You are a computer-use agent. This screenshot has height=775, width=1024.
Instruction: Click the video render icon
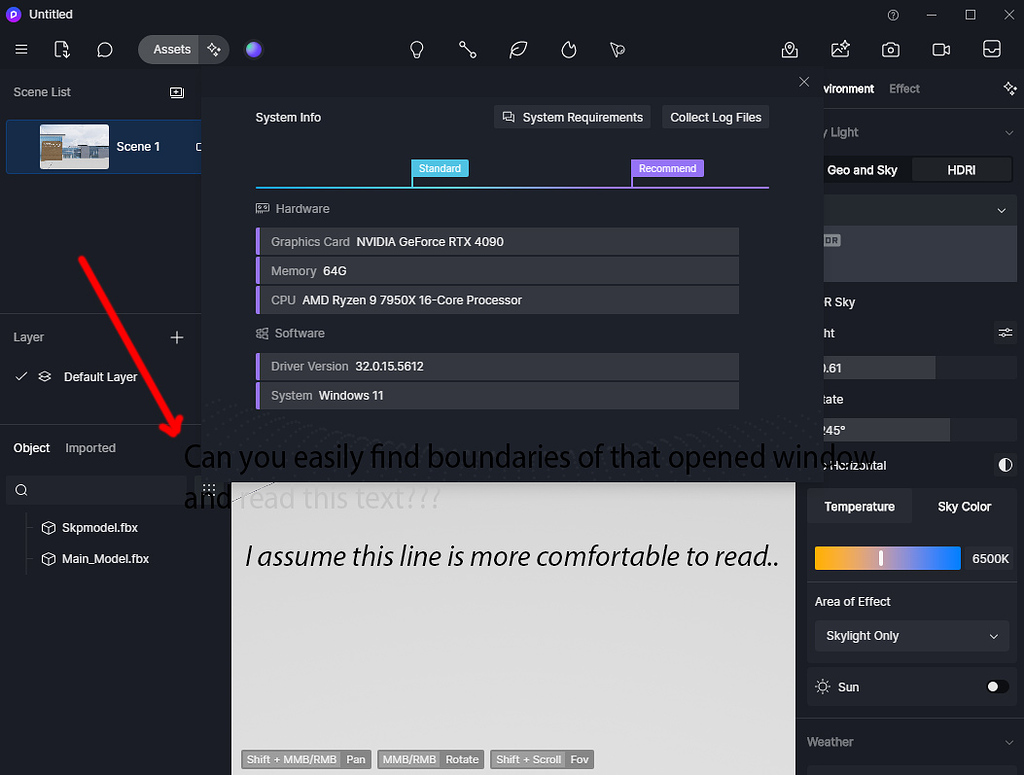(940, 49)
